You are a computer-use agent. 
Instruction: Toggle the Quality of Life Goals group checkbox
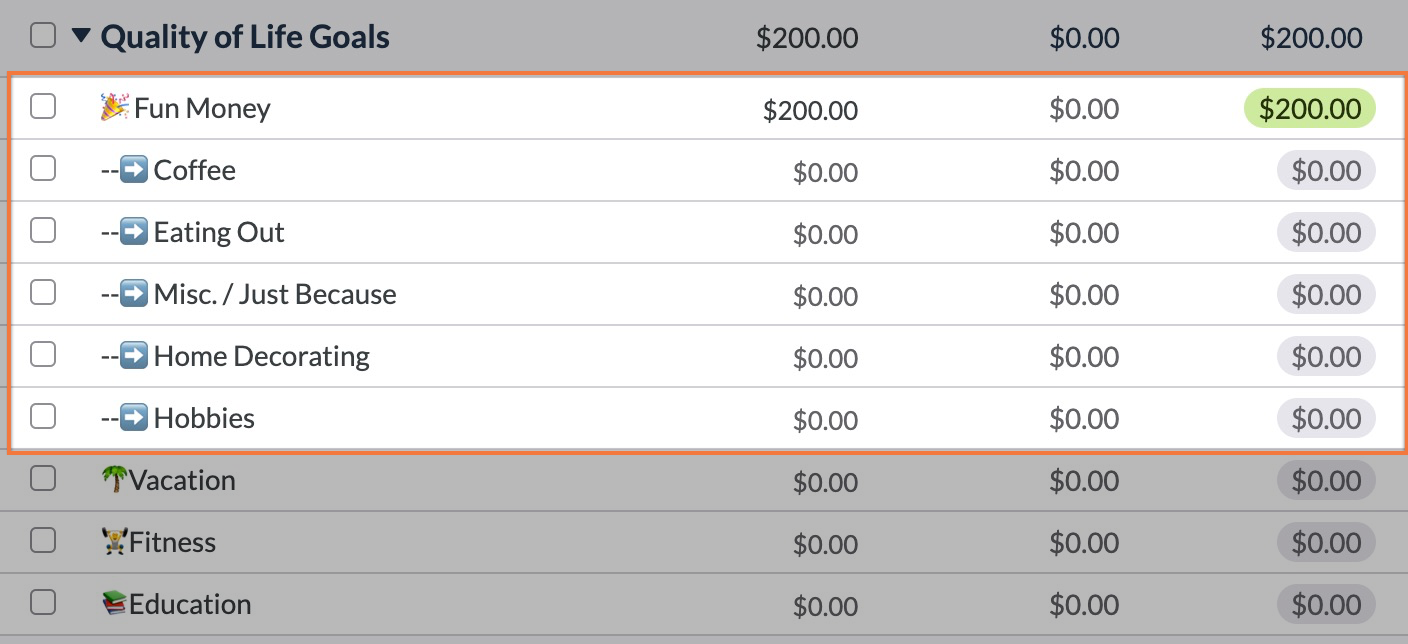pos(43,36)
